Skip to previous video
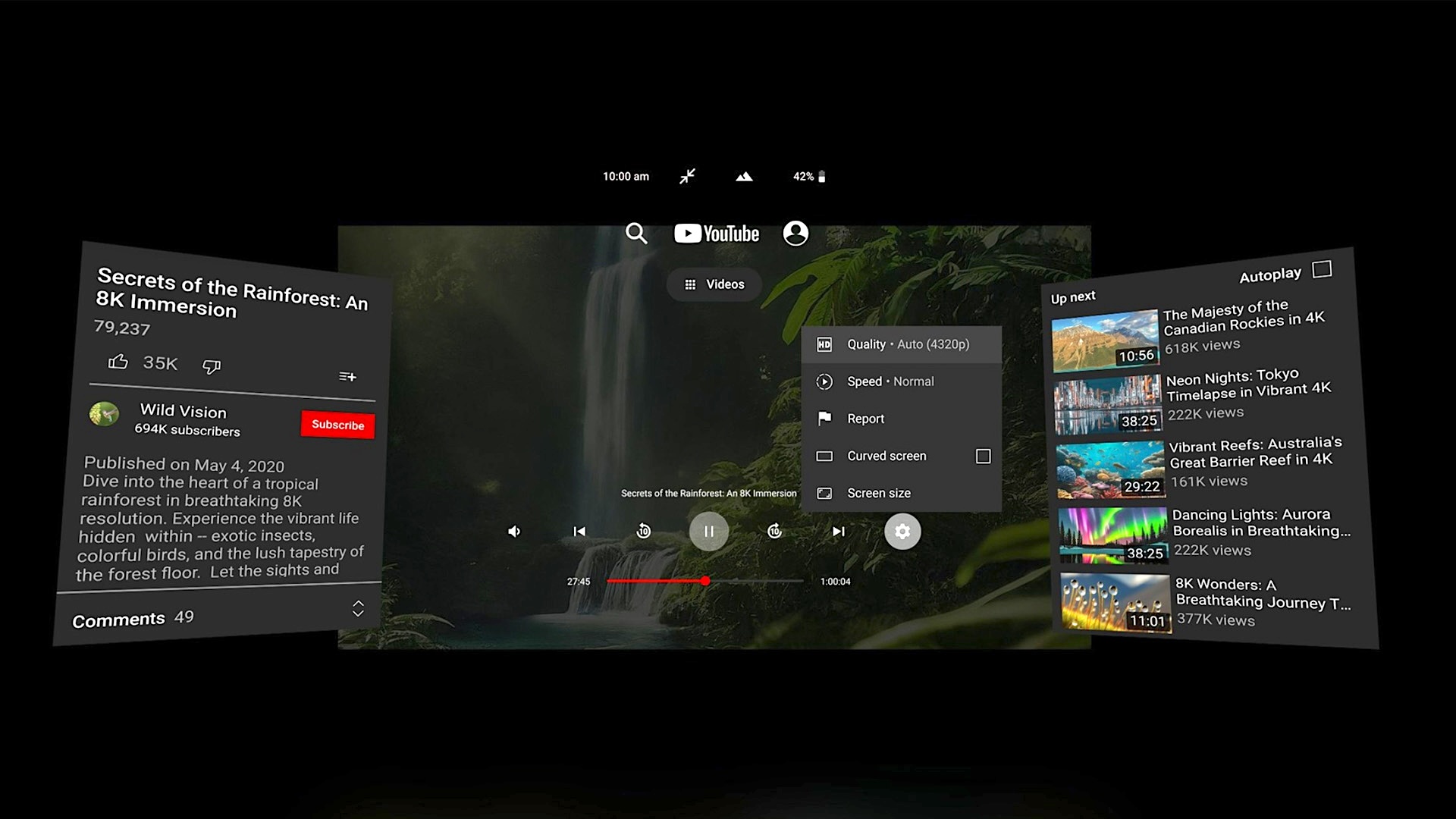Screen dimensions: 1456x819 pyautogui.click(x=579, y=532)
